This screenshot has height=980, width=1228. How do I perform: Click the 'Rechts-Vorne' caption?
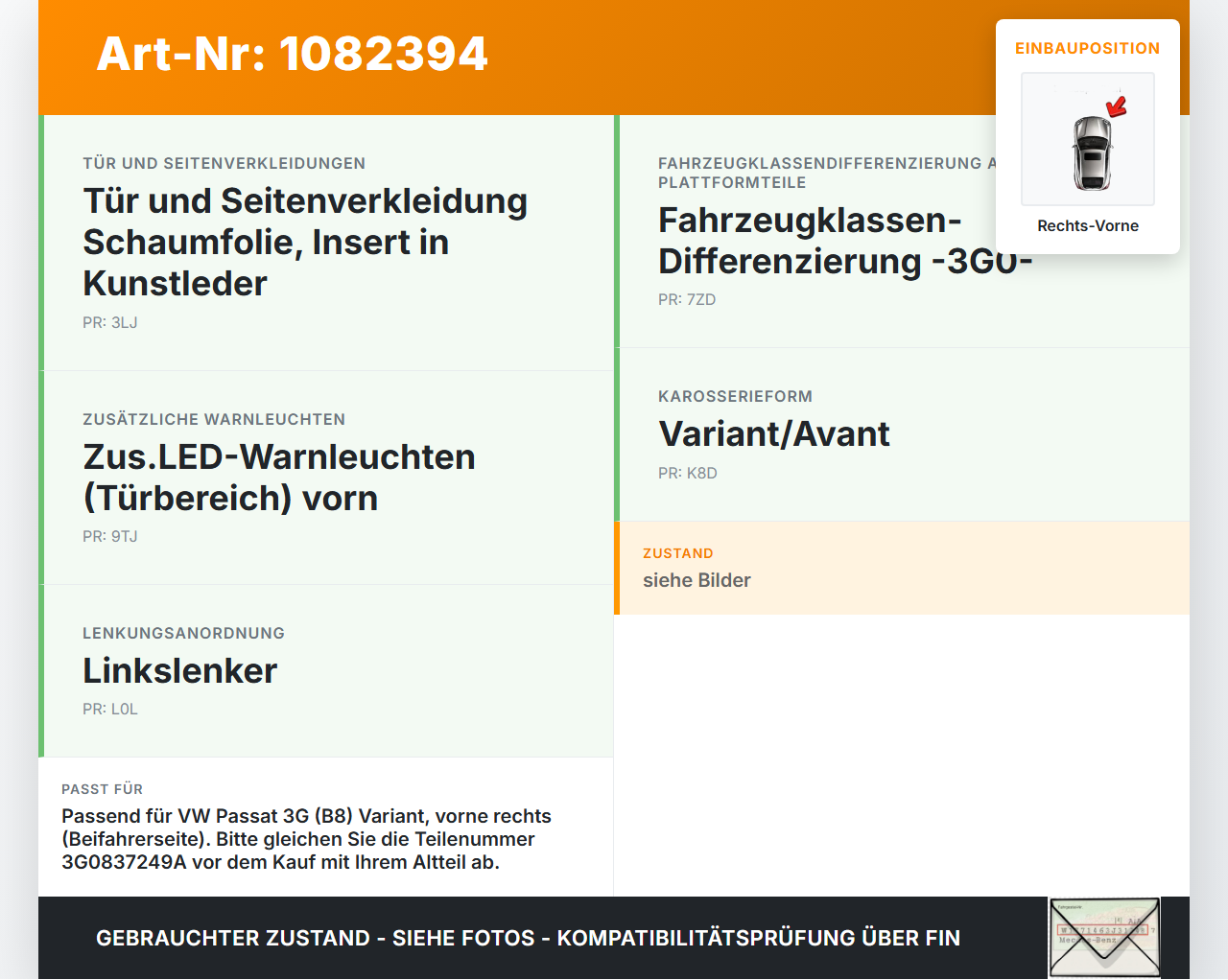tap(1088, 225)
